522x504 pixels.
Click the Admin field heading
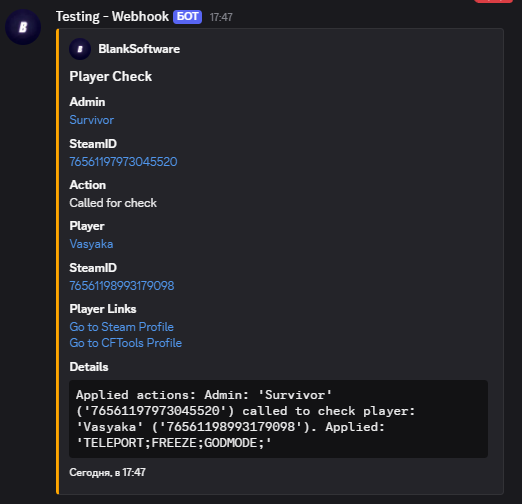87,102
